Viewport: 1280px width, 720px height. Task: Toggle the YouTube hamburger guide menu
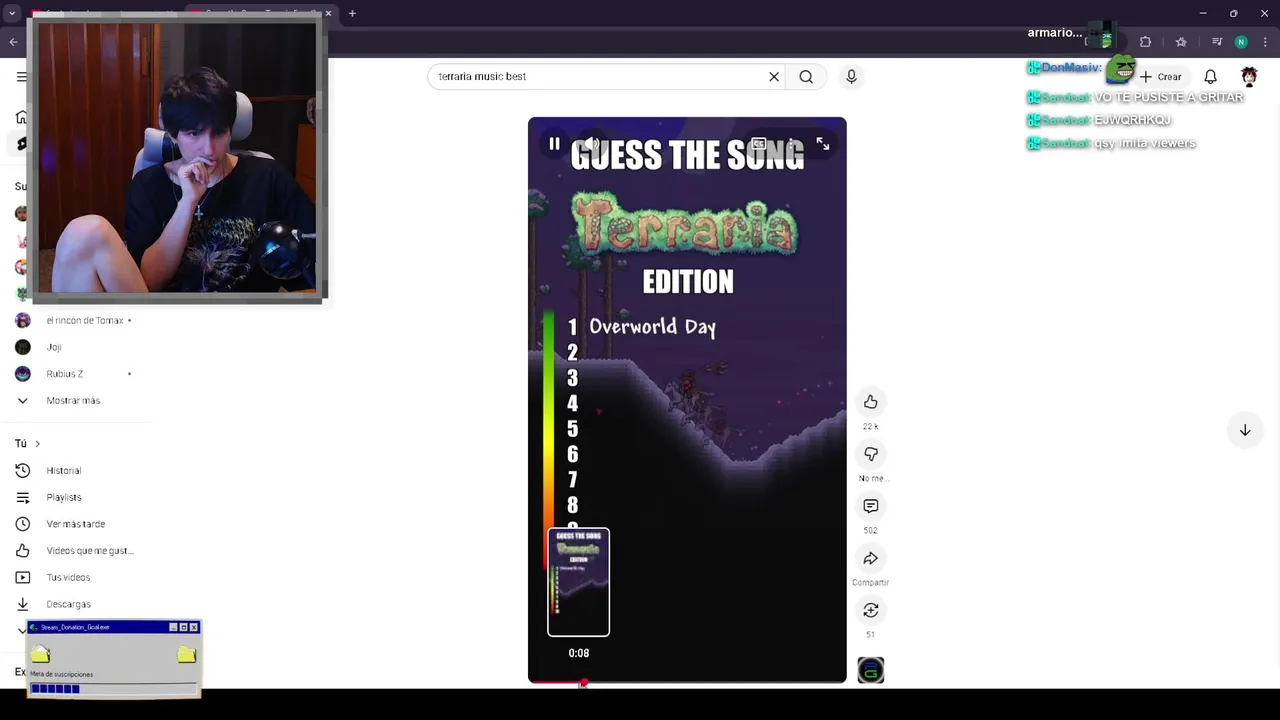[x=22, y=76]
